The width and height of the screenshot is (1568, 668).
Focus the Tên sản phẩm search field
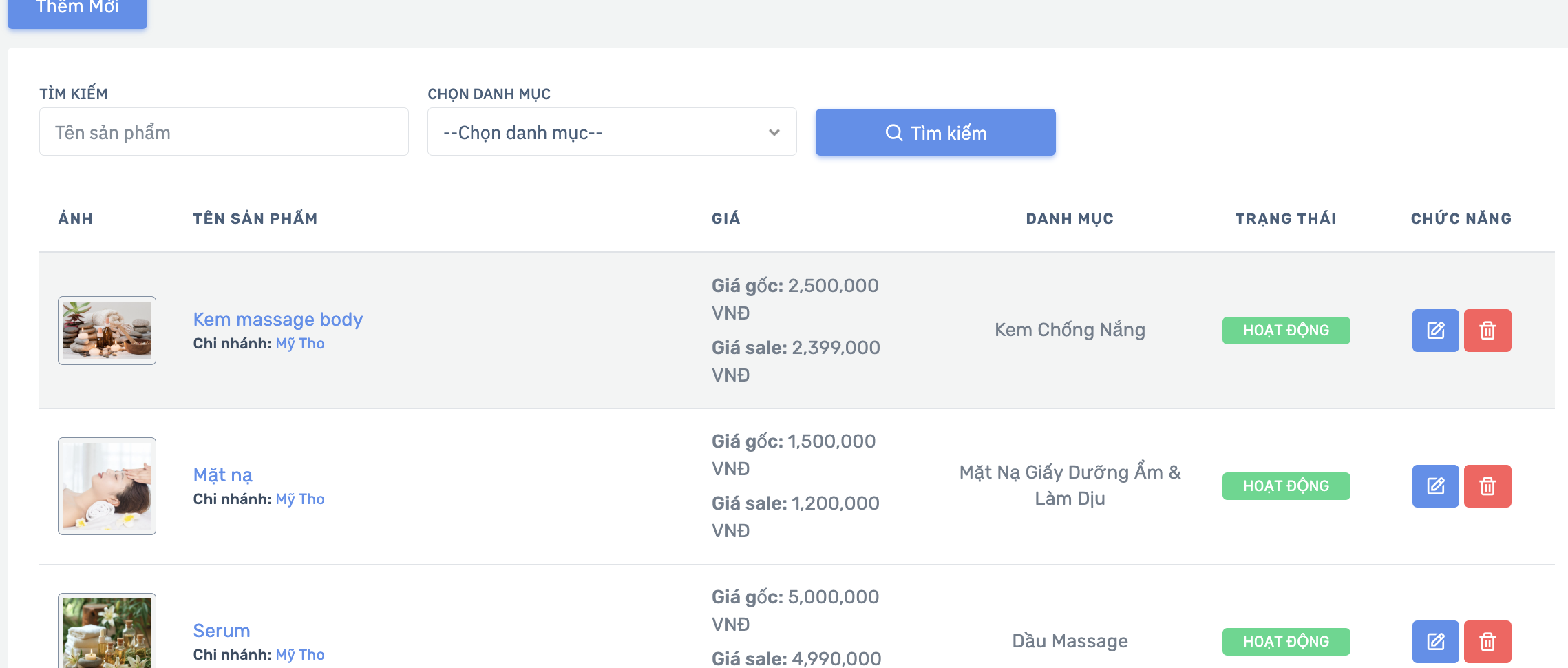(224, 132)
